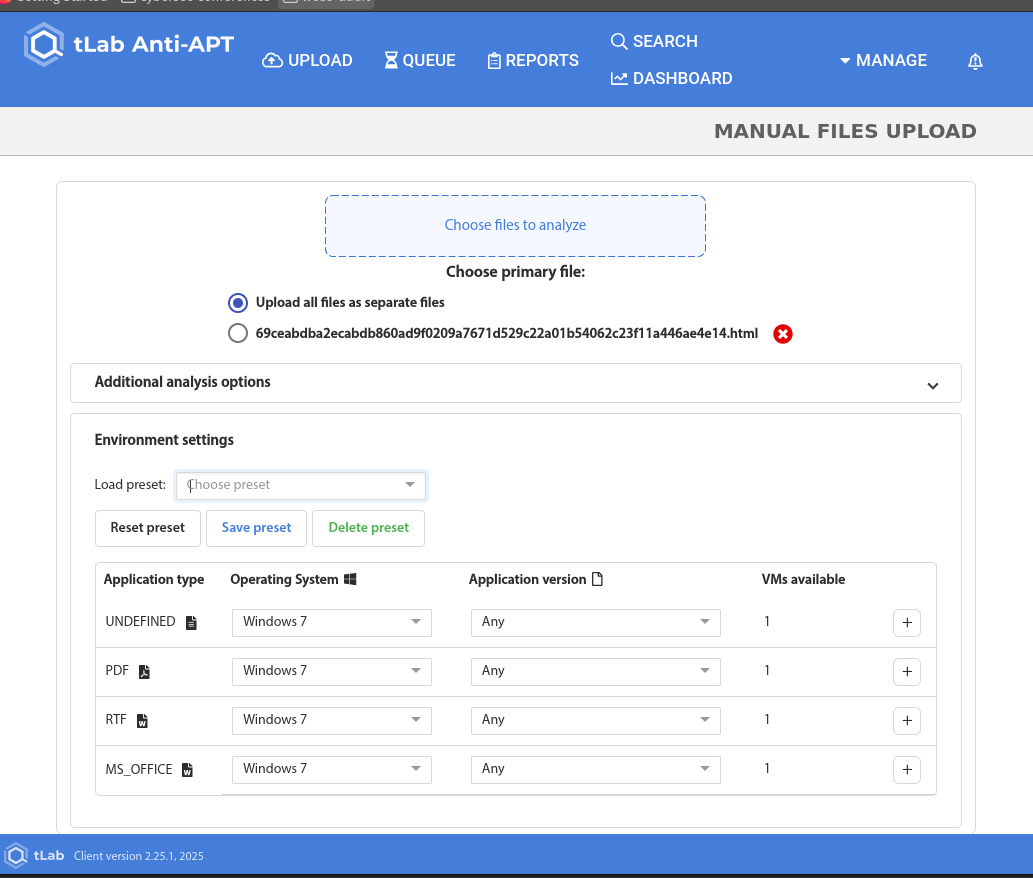Click the Windows logo icon beside Operating System
1033x878 pixels.
[350, 579]
